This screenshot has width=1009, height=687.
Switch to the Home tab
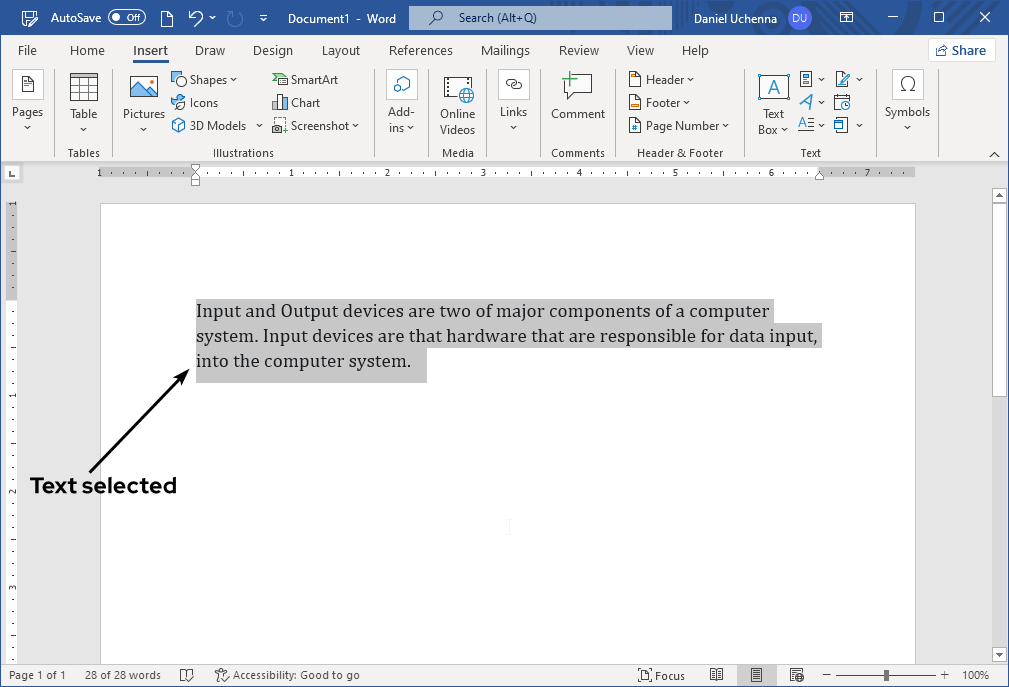87,51
